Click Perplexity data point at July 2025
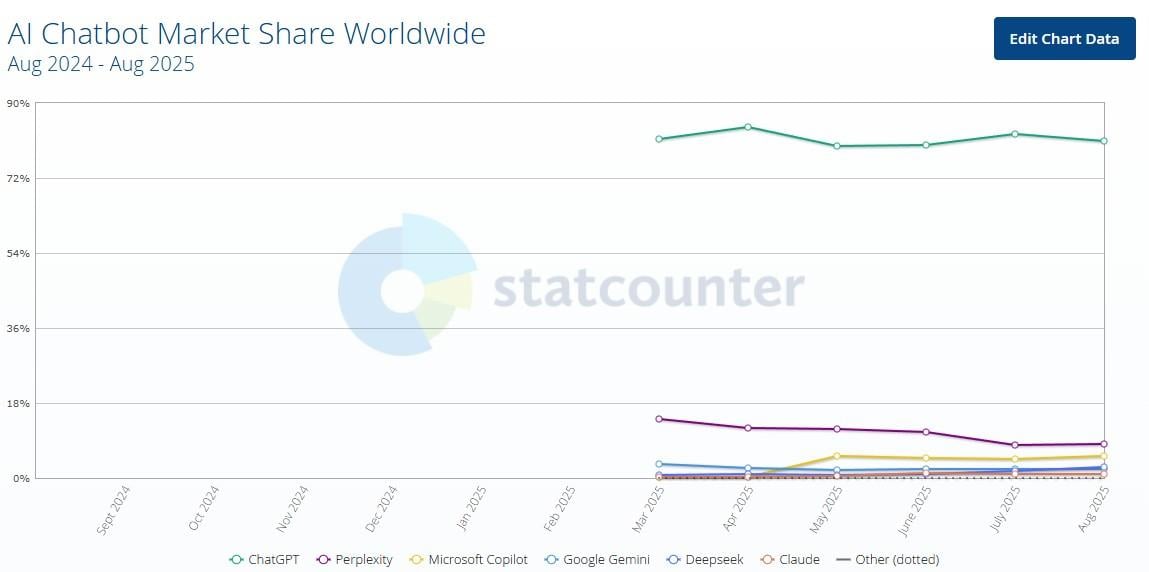This screenshot has width=1149, height=572. tap(1015, 445)
